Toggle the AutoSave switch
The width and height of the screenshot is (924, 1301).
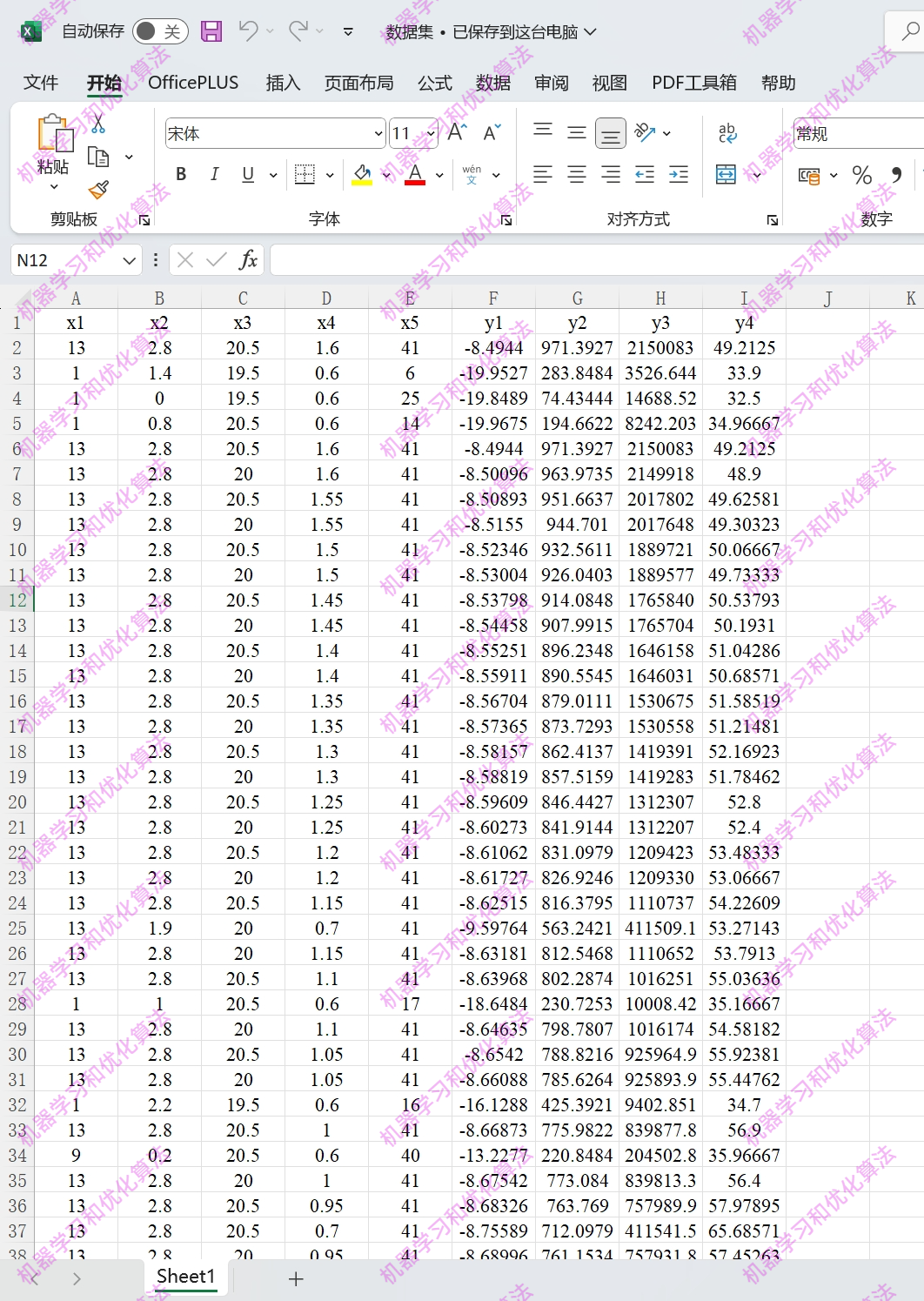[161, 32]
